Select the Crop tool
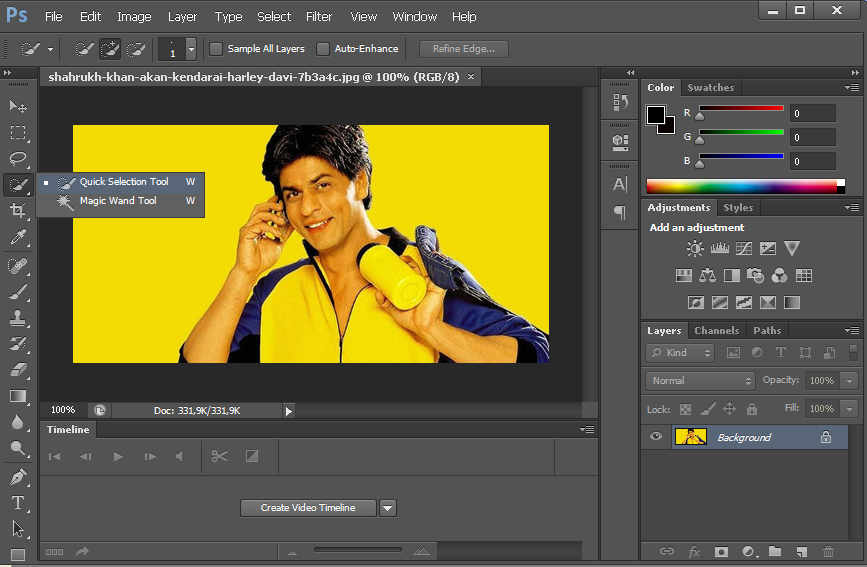Screen dimensions: 867x567 click(17, 210)
